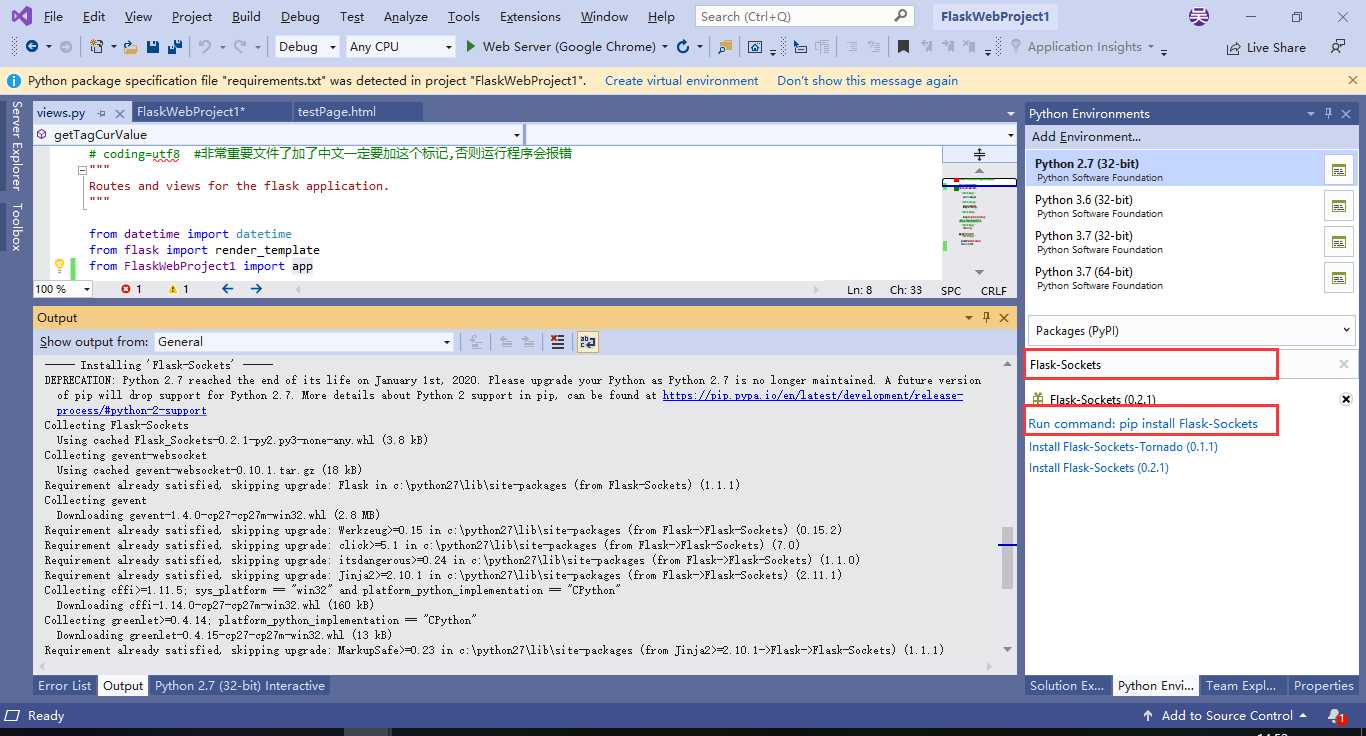Open the Project menu
Image resolution: width=1366 pixels, height=736 pixels.
[x=191, y=16]
